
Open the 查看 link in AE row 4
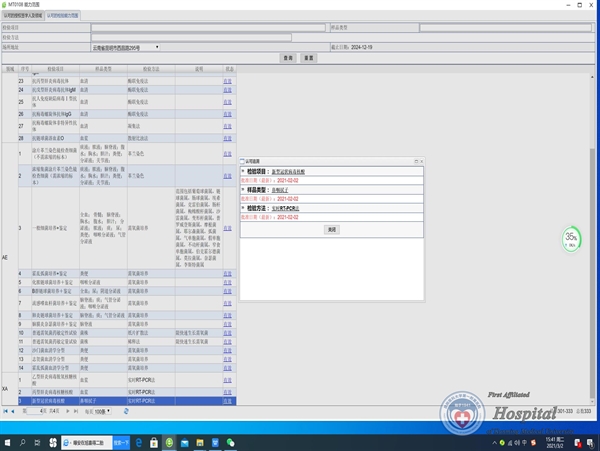(x=228, y=274)
